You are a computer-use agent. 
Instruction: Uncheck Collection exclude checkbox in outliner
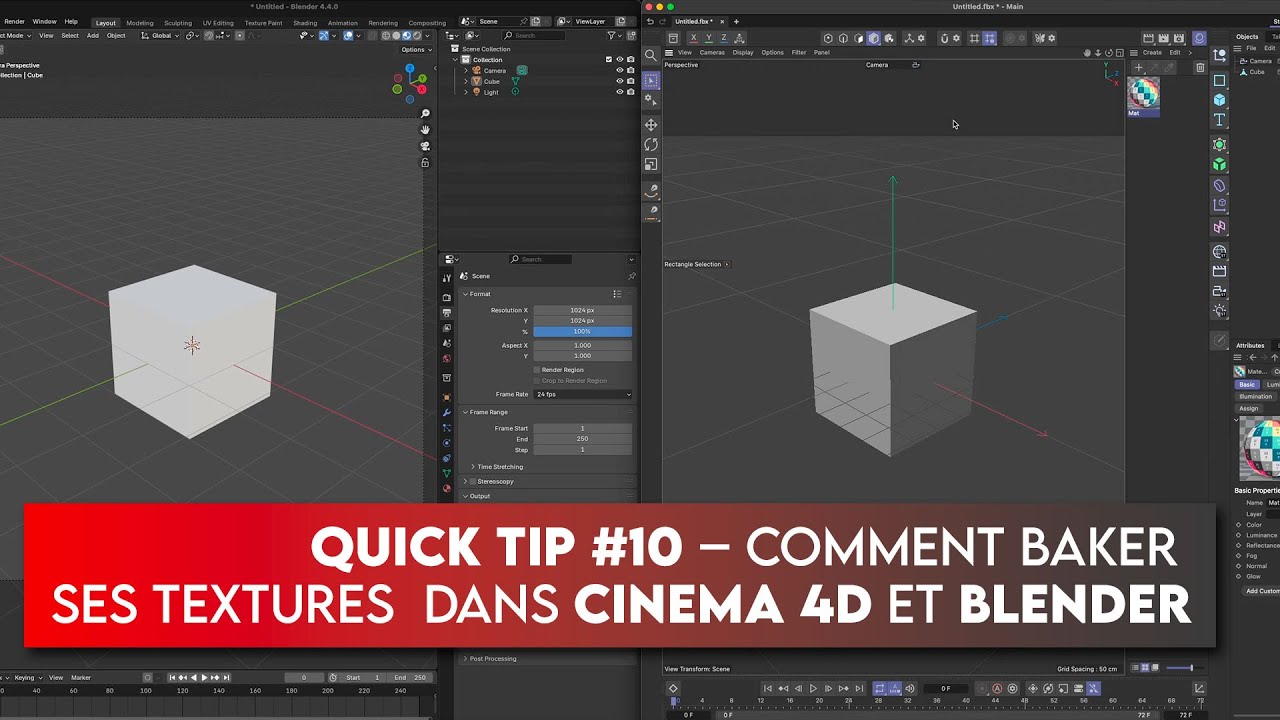[x=609, y=60]
